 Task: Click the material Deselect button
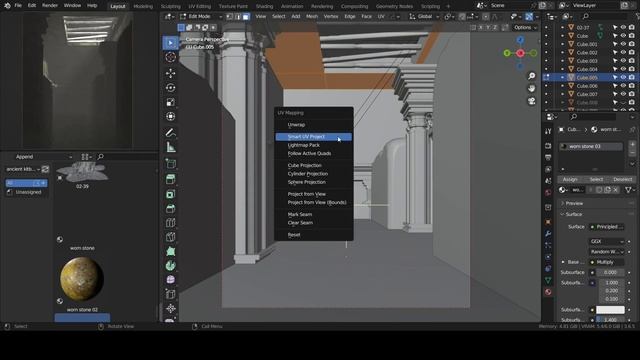[622, 180]
